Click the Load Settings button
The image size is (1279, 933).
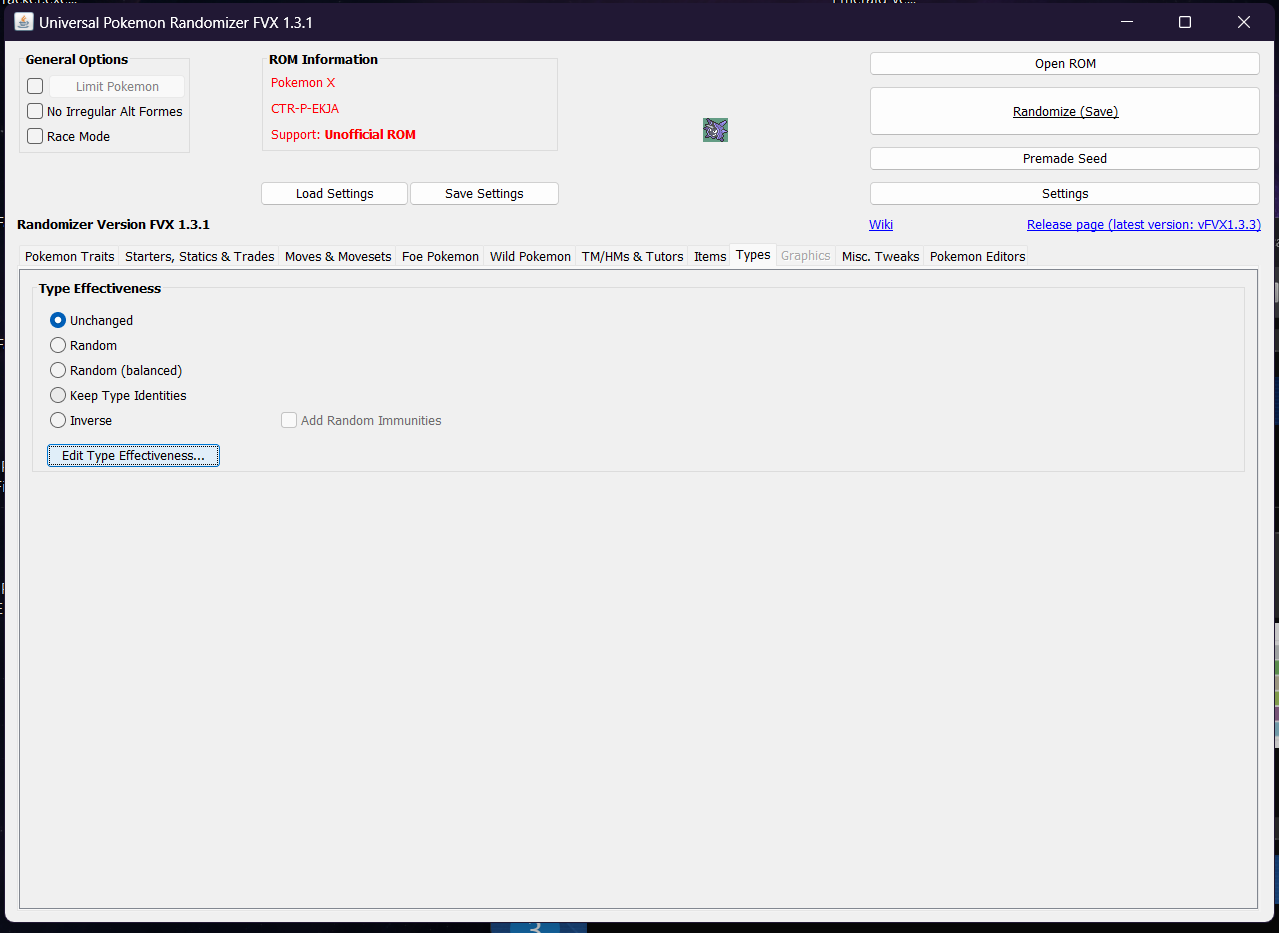[334, 194]
